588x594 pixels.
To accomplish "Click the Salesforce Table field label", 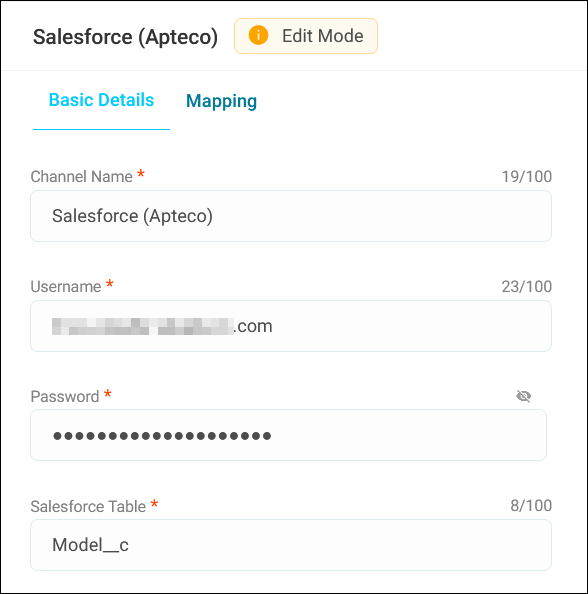I will point(88,506).
